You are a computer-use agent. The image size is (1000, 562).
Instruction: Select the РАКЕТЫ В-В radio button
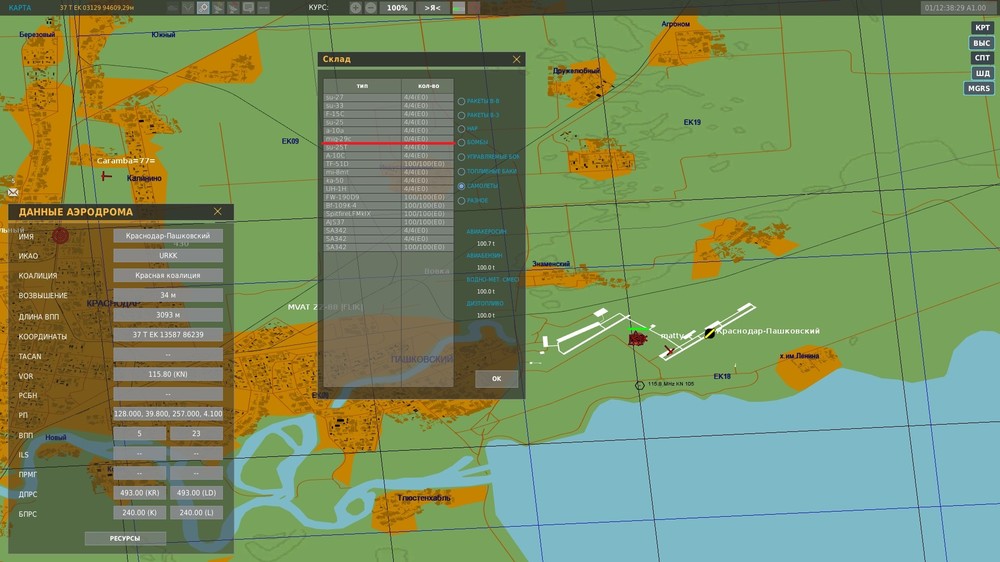(461, 101)
